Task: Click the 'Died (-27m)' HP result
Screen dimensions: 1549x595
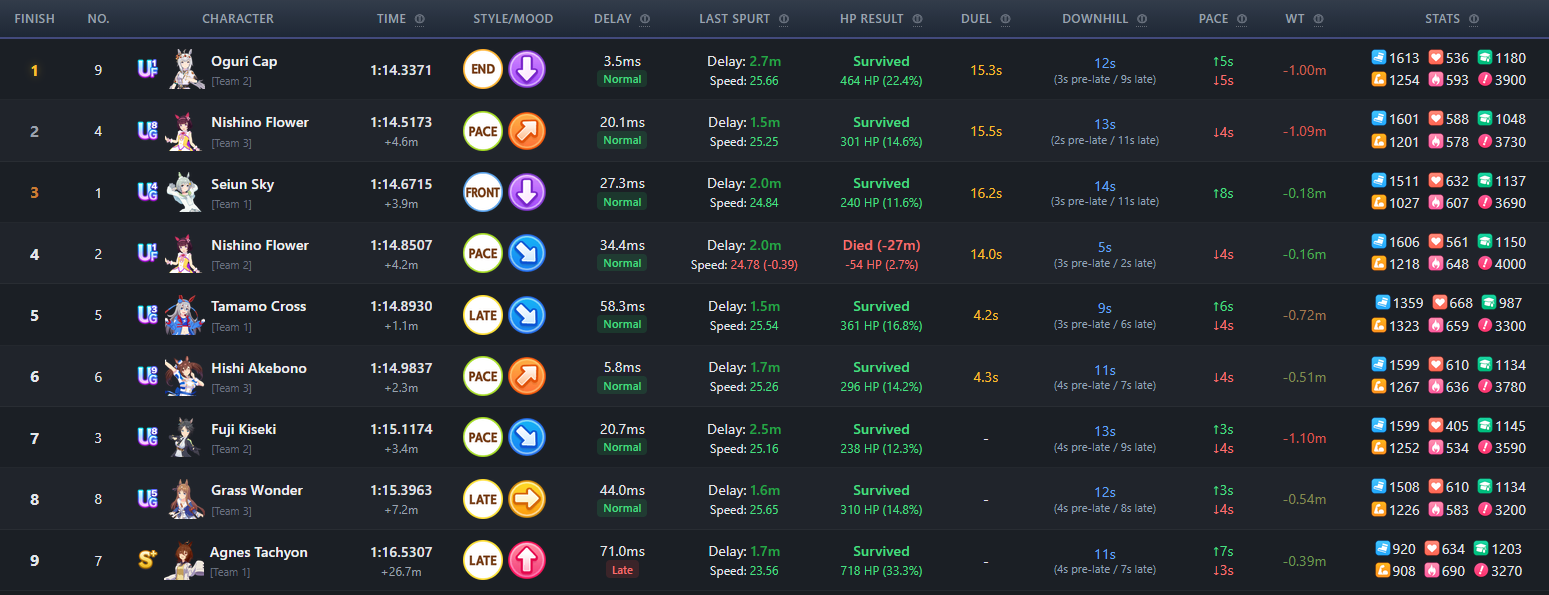Action: 881,245
